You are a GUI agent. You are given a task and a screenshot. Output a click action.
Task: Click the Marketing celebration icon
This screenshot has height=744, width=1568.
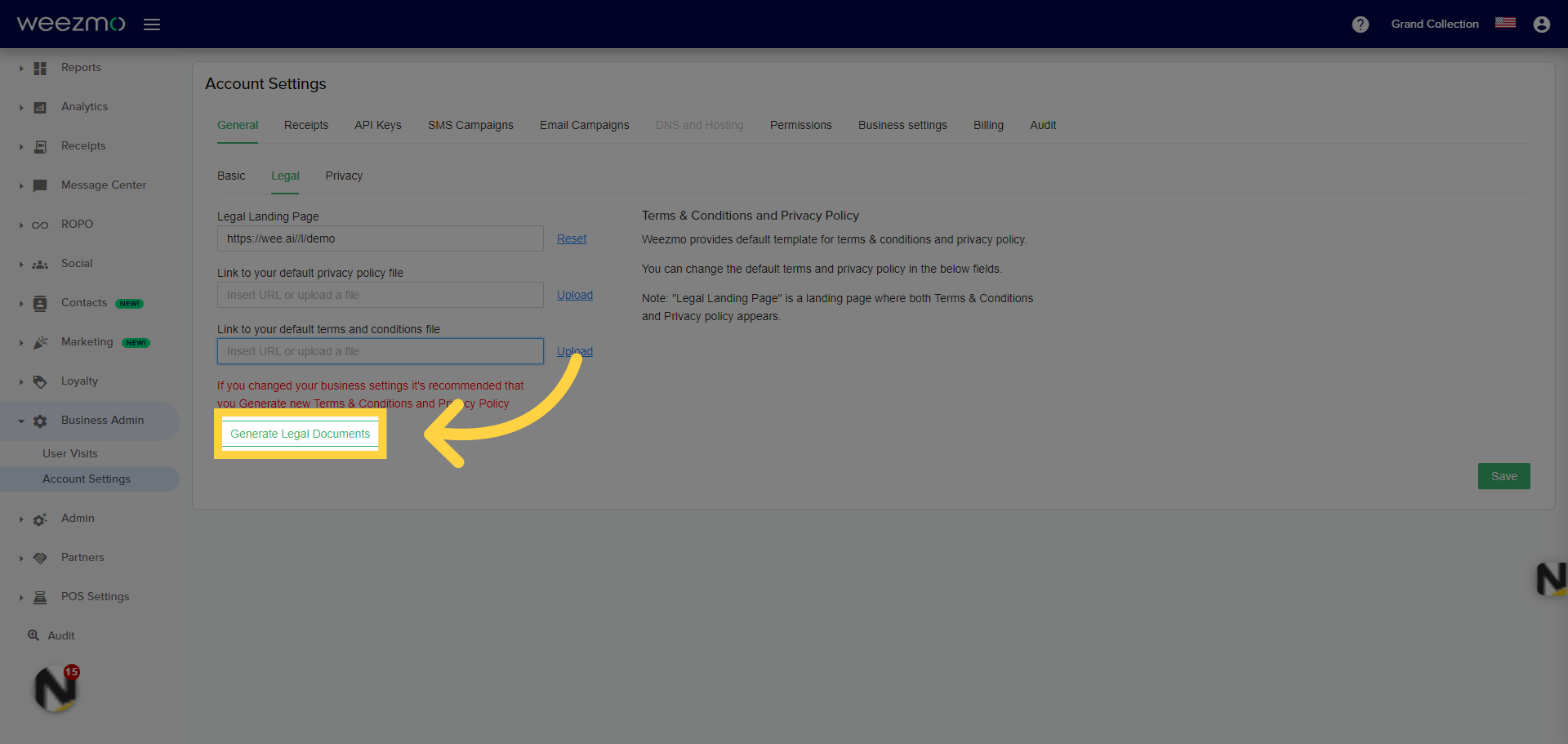click(40, 343)
